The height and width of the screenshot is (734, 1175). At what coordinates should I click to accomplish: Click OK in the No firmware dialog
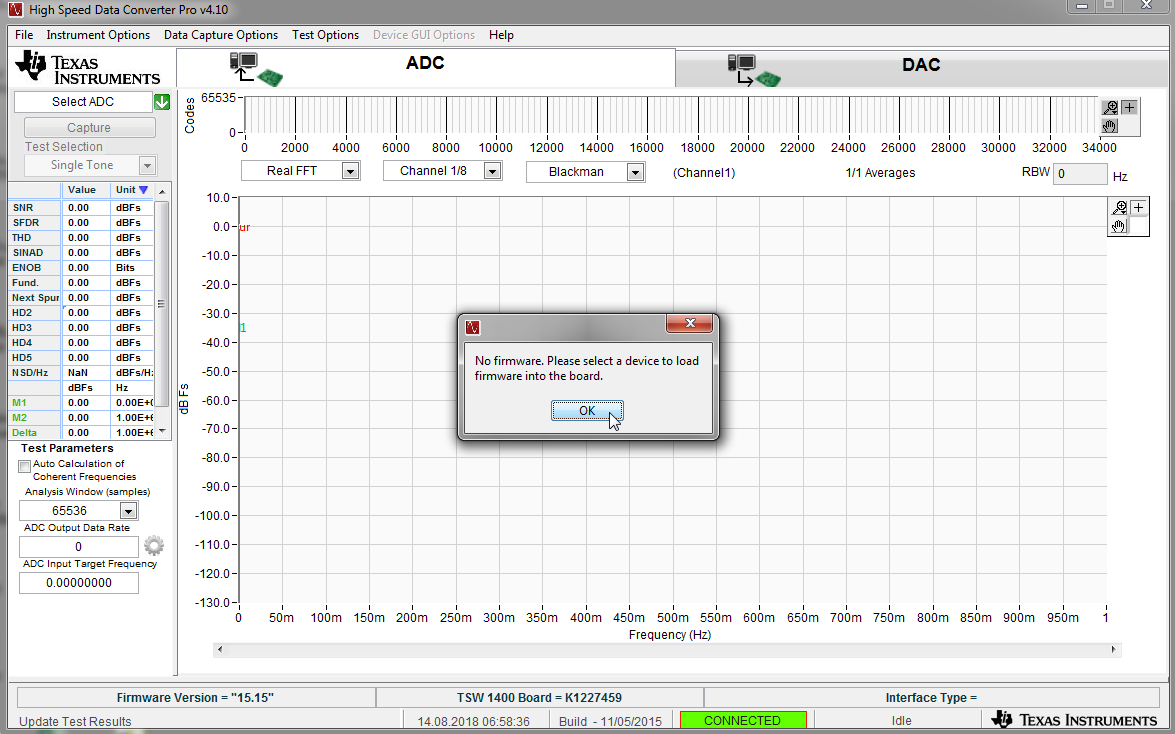(587, 411)
